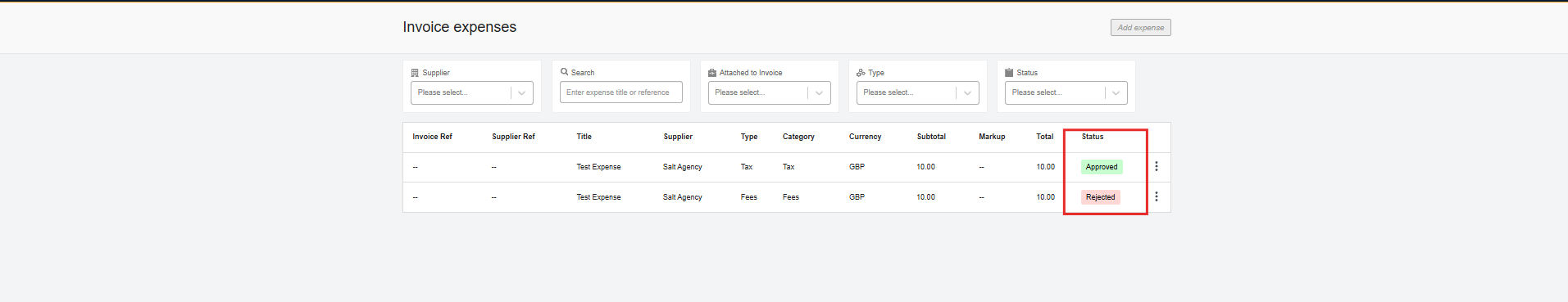Click the Type filter icon
Image resolution: width=1568 pixels, height=302 pixels.
pos(861,73)
